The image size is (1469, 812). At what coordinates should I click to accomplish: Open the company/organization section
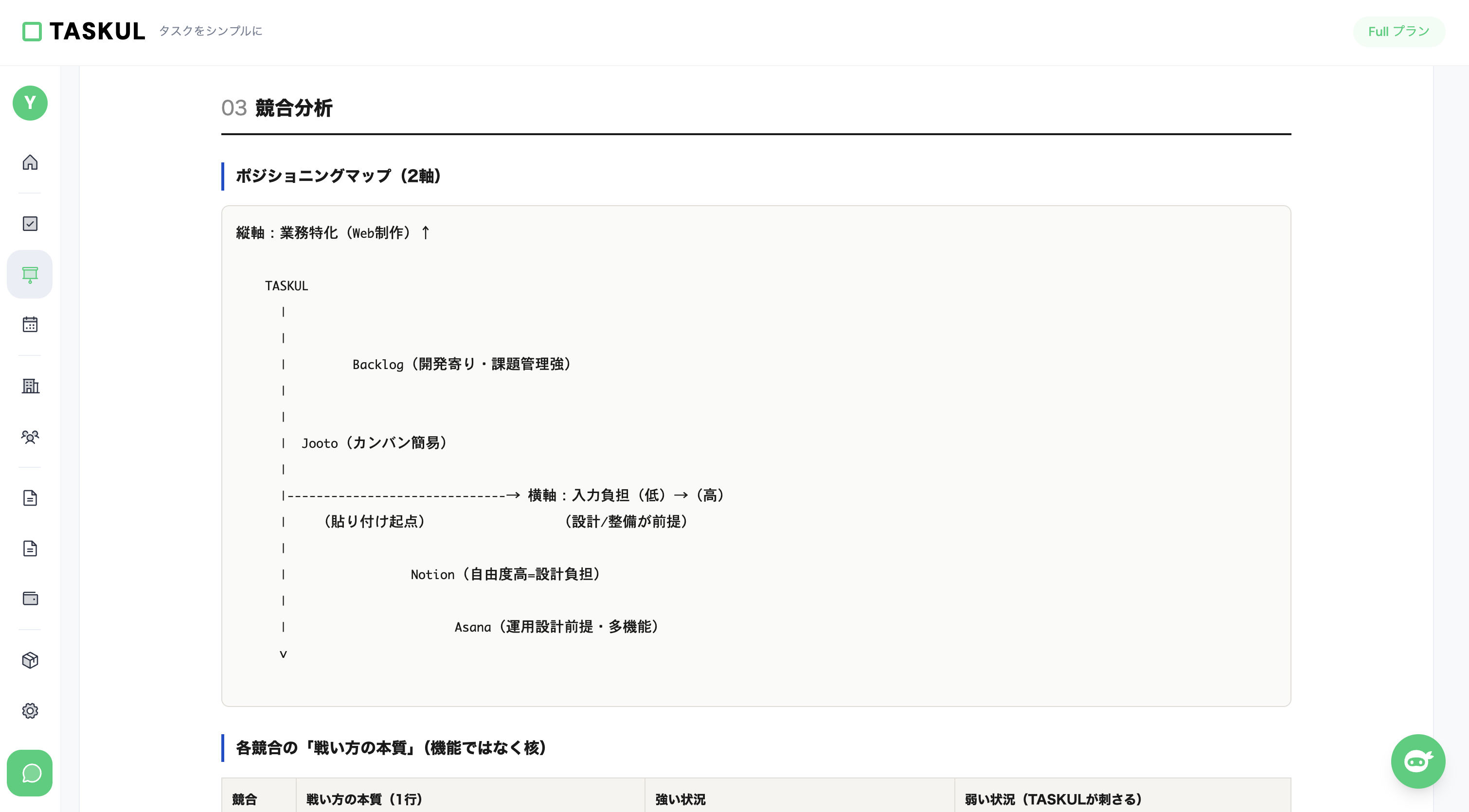click(30, 387)
